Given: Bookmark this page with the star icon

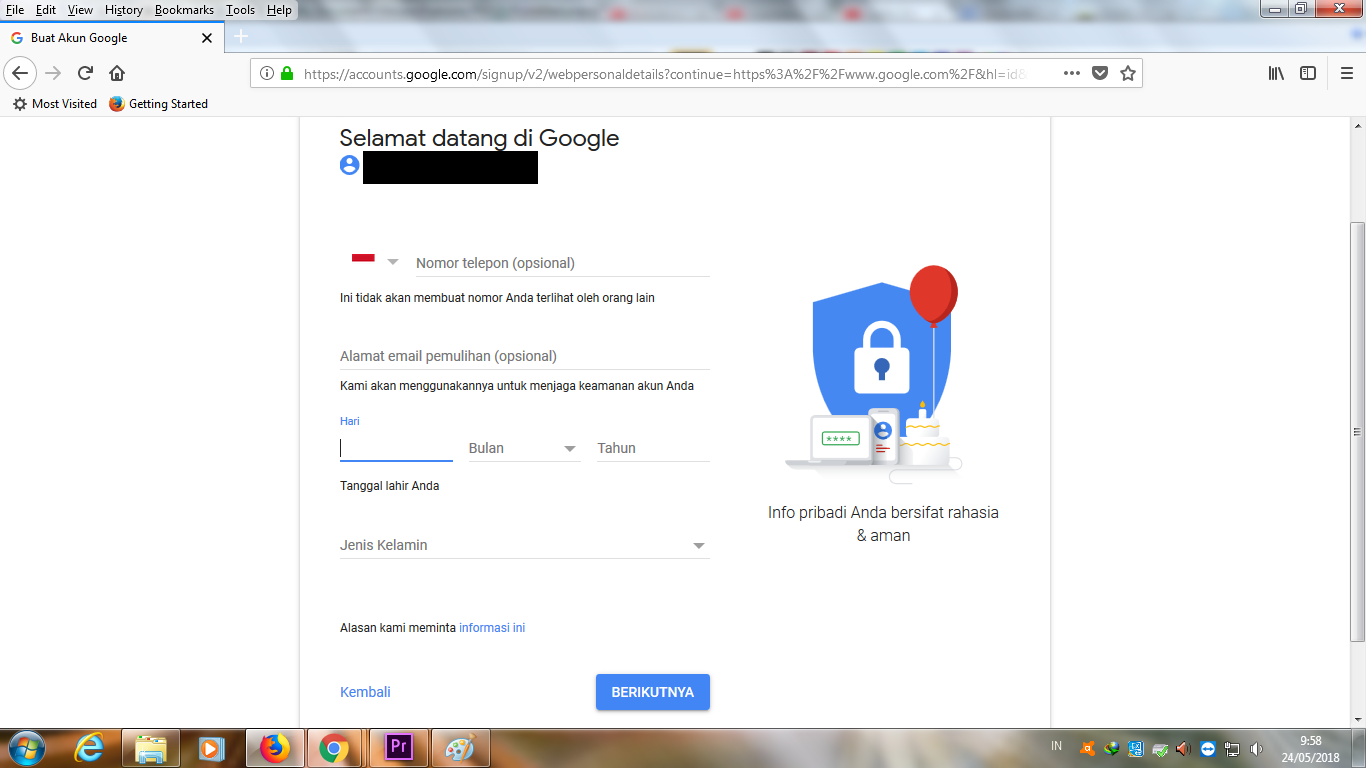Looking at the screenshot, I should (x=1128, y=73).
